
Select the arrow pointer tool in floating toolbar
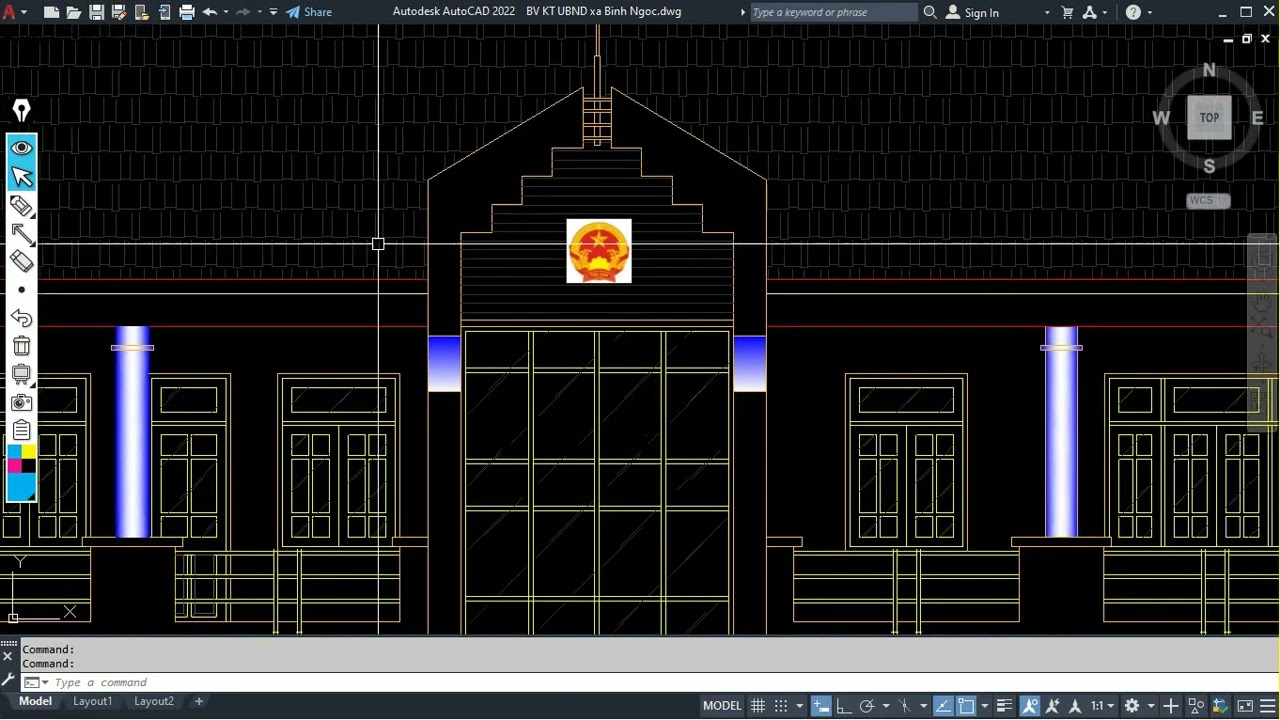click(x=21, y=177)
